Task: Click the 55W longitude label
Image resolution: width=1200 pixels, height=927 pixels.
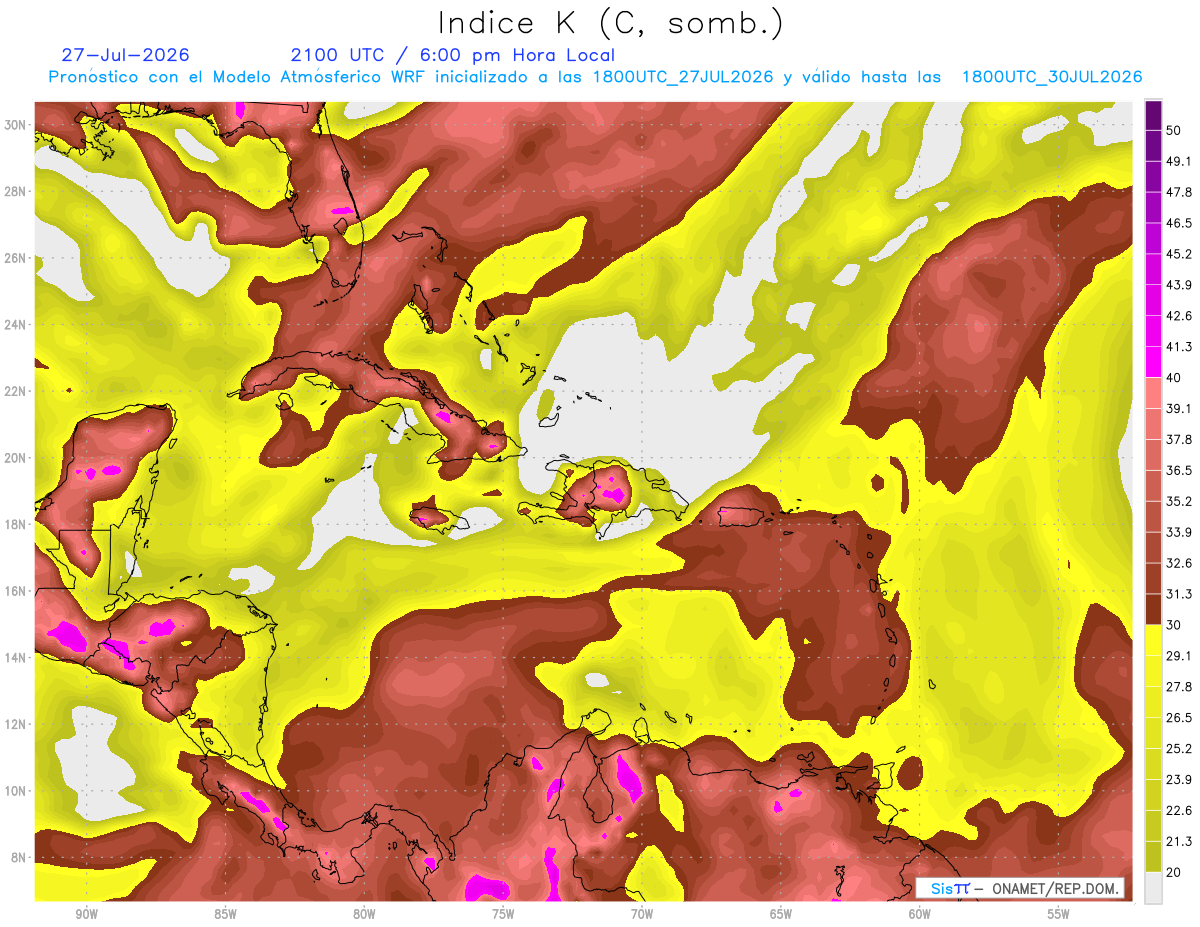Action: 1058,915
